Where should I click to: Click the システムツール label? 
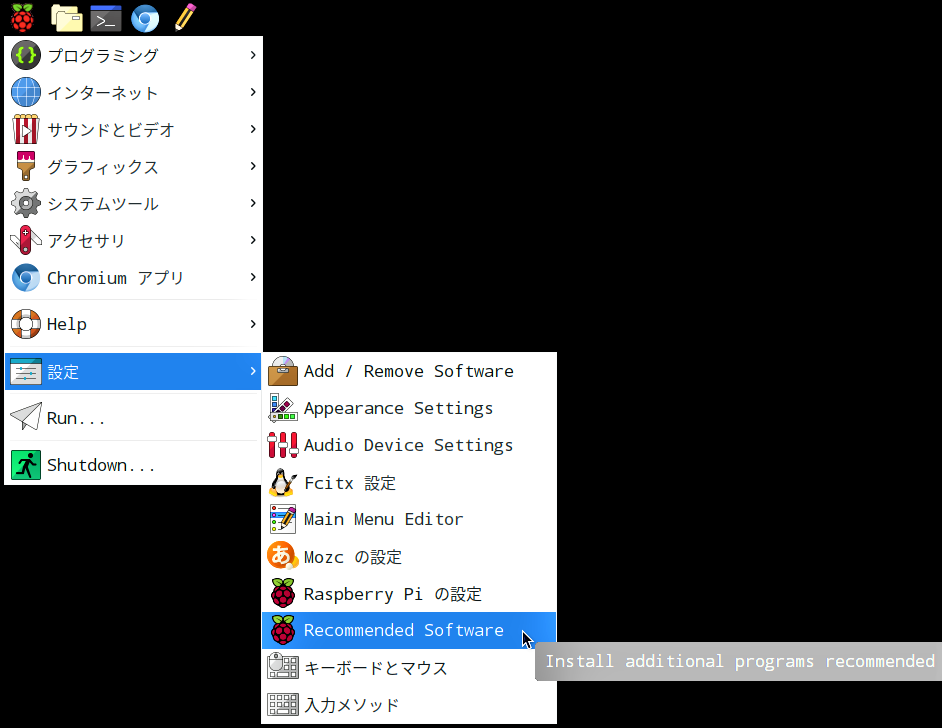(x=103, y=204)
